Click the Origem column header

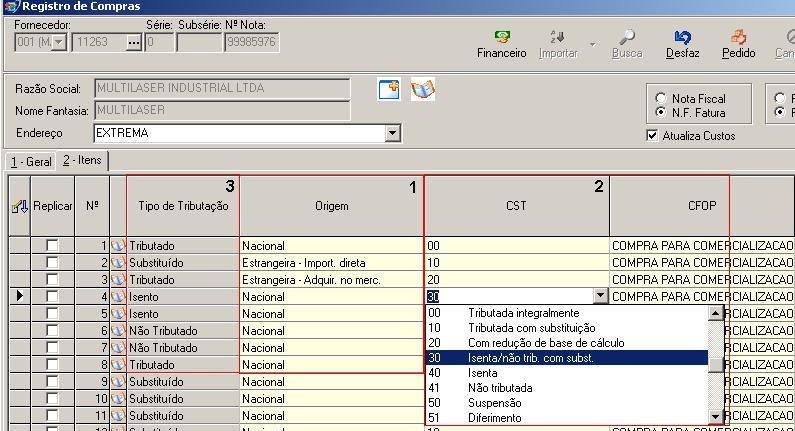click(331, 206)
